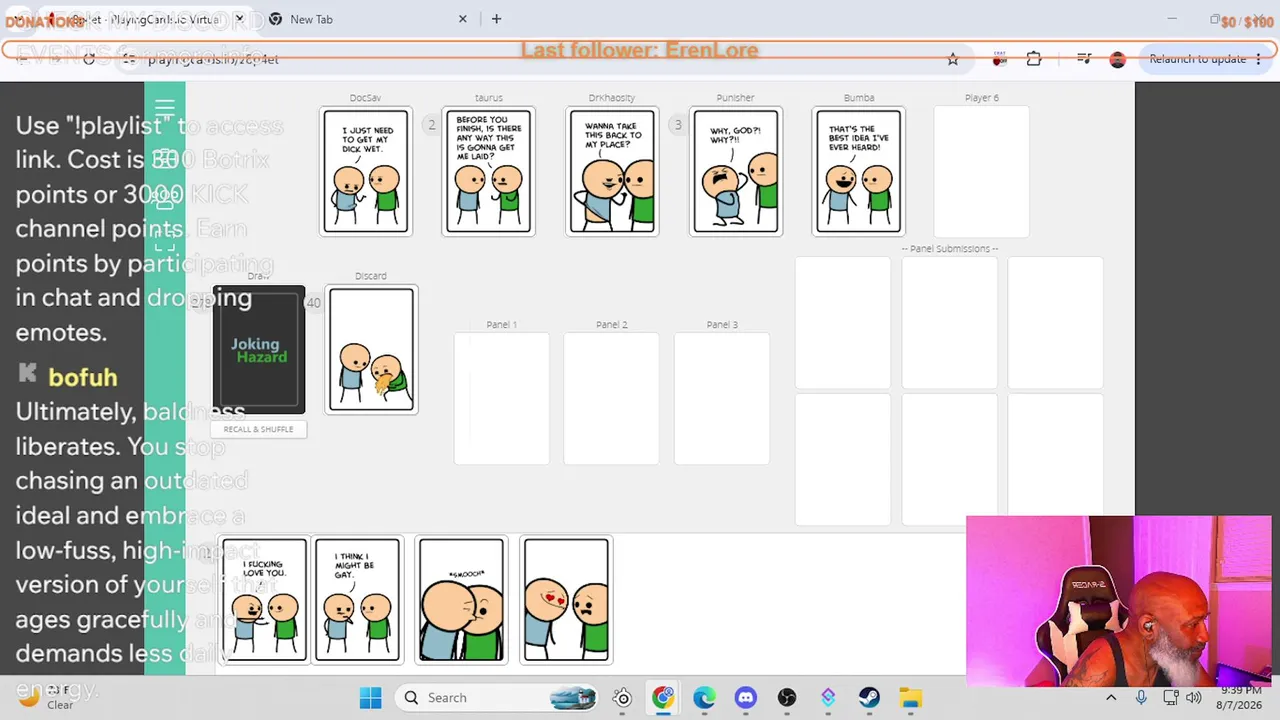Select DocSav's card 'I just need to get…'

[365, 171]
